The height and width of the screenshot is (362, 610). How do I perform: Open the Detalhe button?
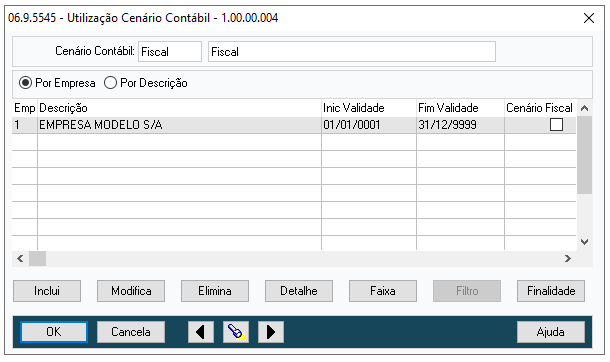pyautogui.click(x=299, y=291)
